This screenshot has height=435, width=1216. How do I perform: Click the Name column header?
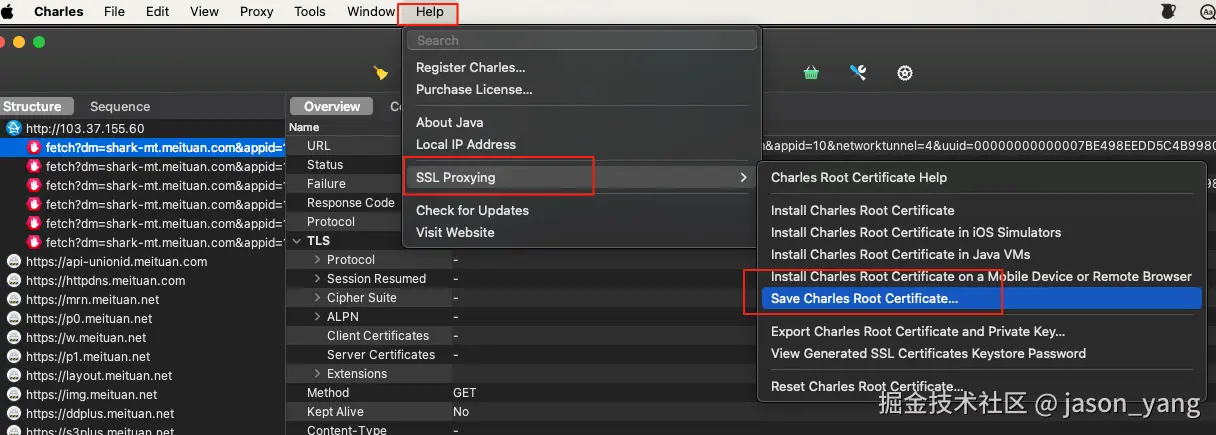point(304,127)
